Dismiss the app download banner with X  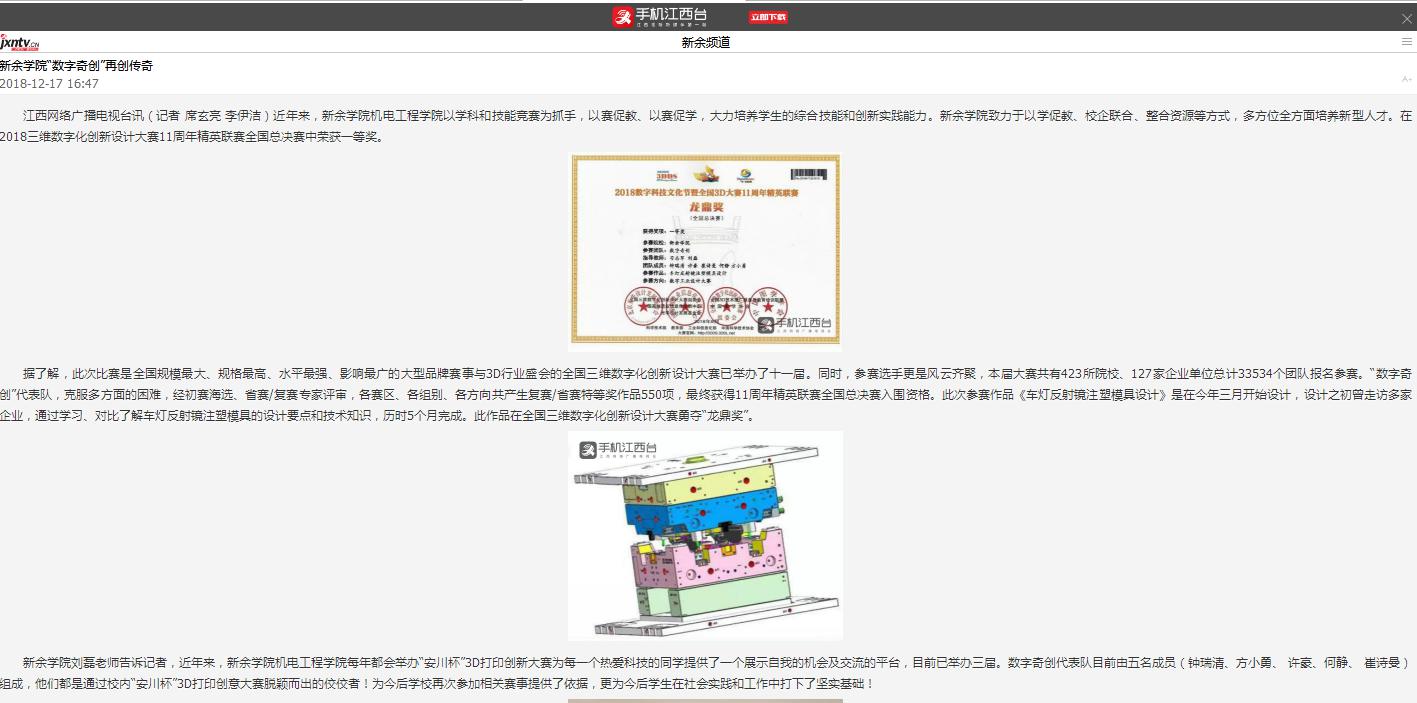(x=1406, y=19)
